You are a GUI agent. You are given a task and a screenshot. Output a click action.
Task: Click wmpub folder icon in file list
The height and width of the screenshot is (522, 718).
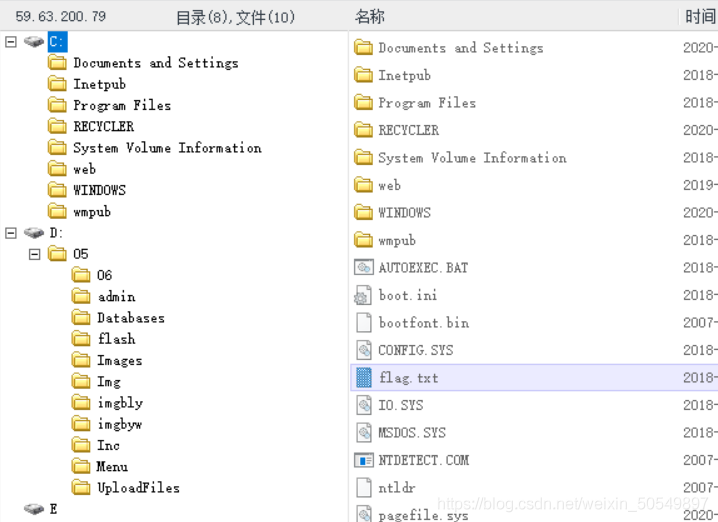point(364,240)
